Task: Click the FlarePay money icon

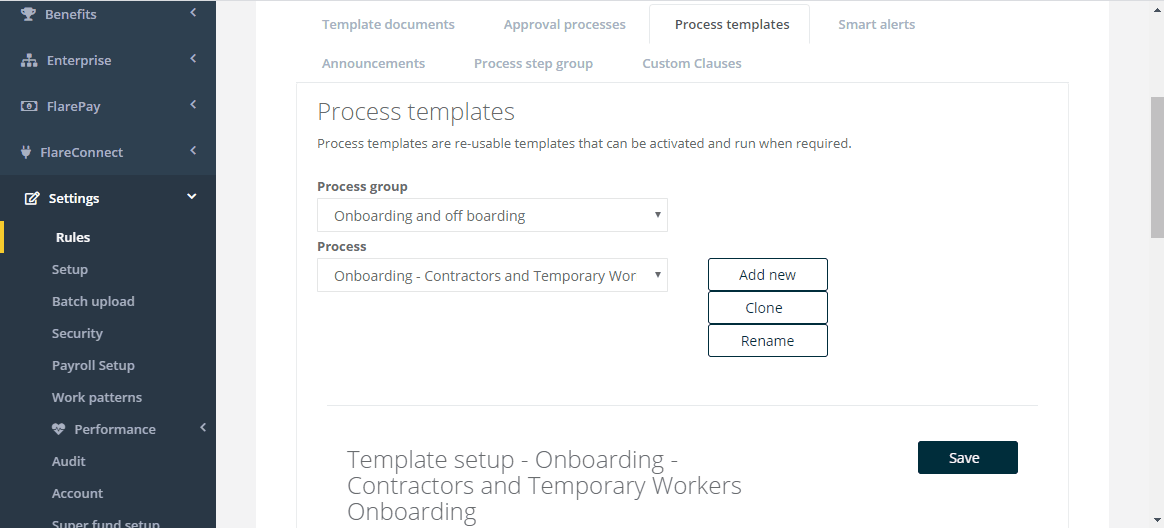Action: (29, 106)
